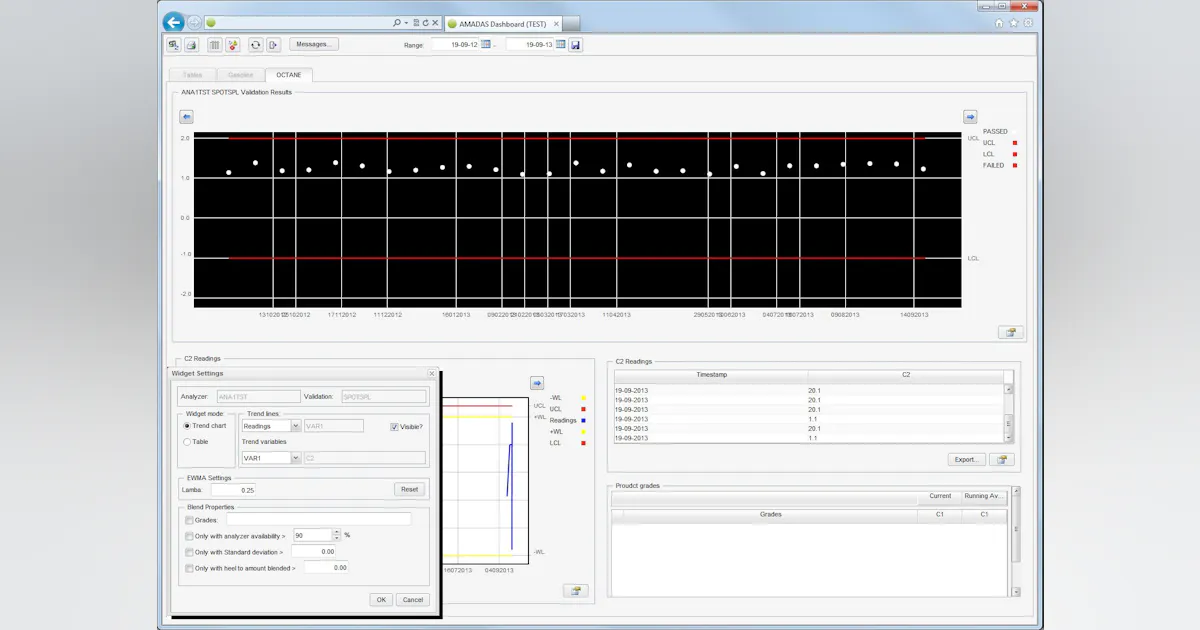Click the red FAILED legend swatch
This screenshot has height=630, width=1200.
(1014, 165)
